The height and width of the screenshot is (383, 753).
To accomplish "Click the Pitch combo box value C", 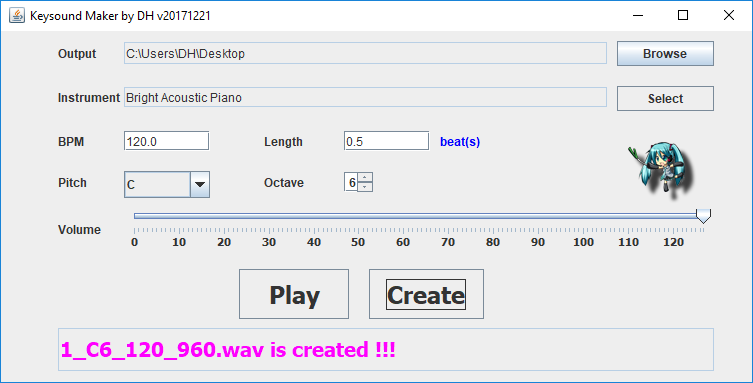I will coord(157,184).
